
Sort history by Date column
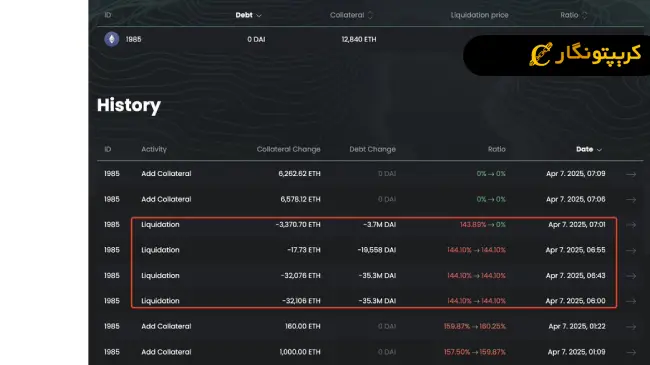(589, 149)
